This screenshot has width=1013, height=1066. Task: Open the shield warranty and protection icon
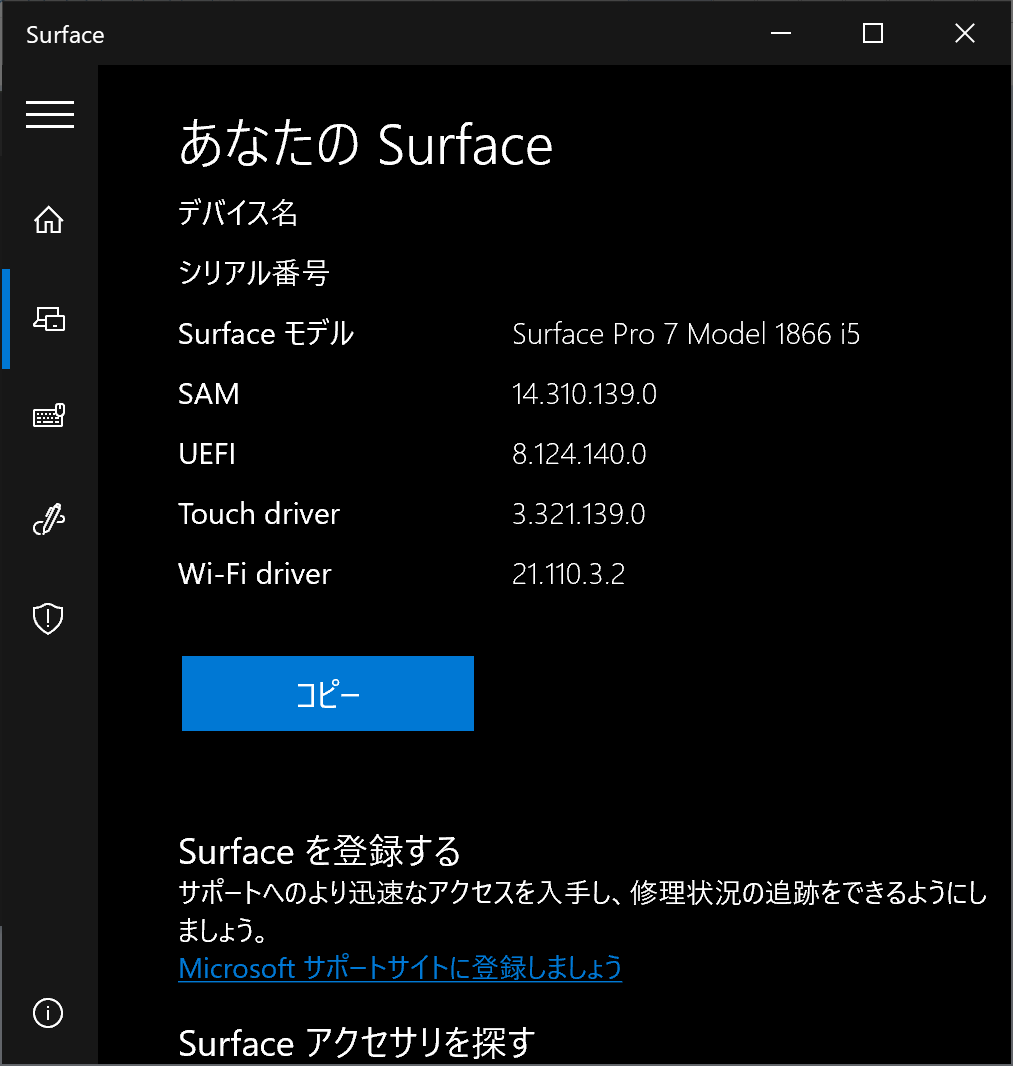[48, 619]
